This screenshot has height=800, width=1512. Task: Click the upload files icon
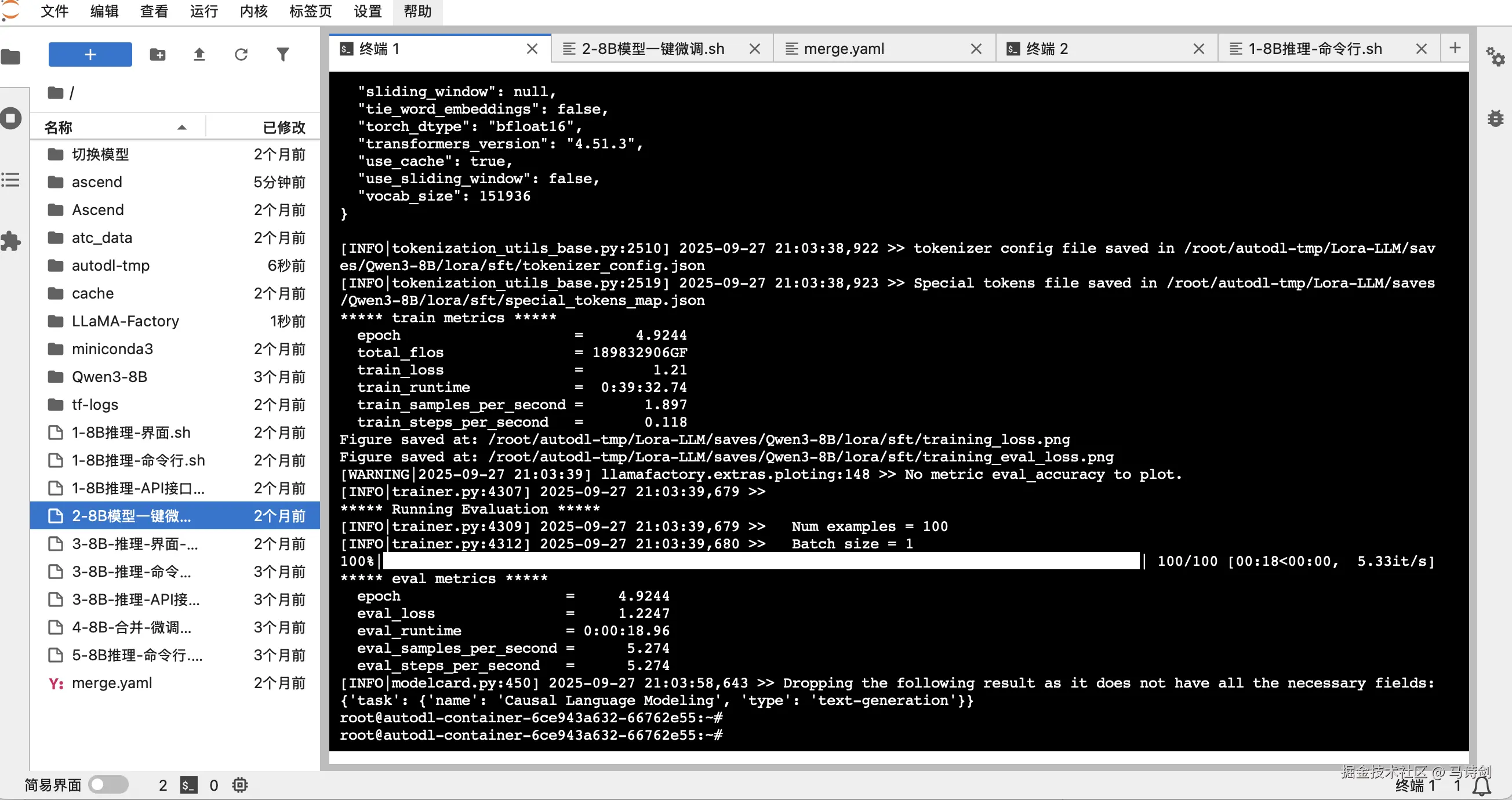pos(199,54)
